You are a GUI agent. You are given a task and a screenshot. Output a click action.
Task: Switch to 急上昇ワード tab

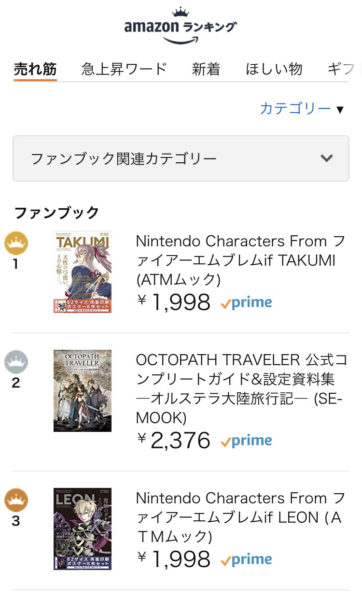(x=124, y=69)
